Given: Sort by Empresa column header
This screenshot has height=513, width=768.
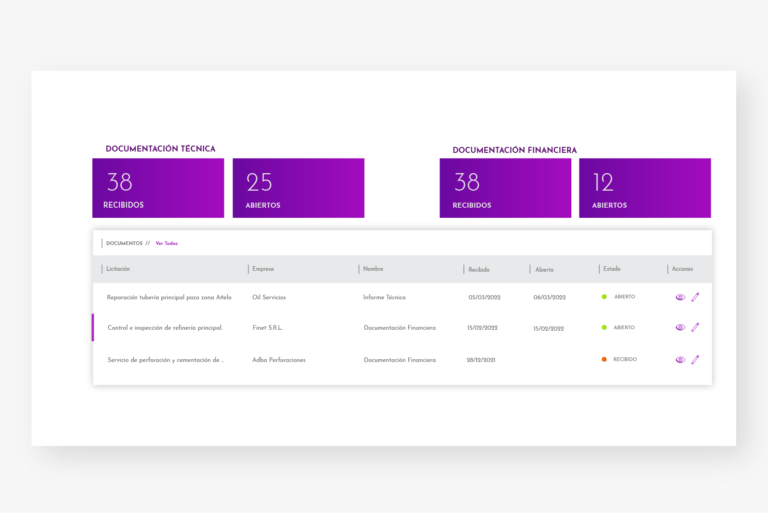Looking at the screenshot, I should (263, 269).
